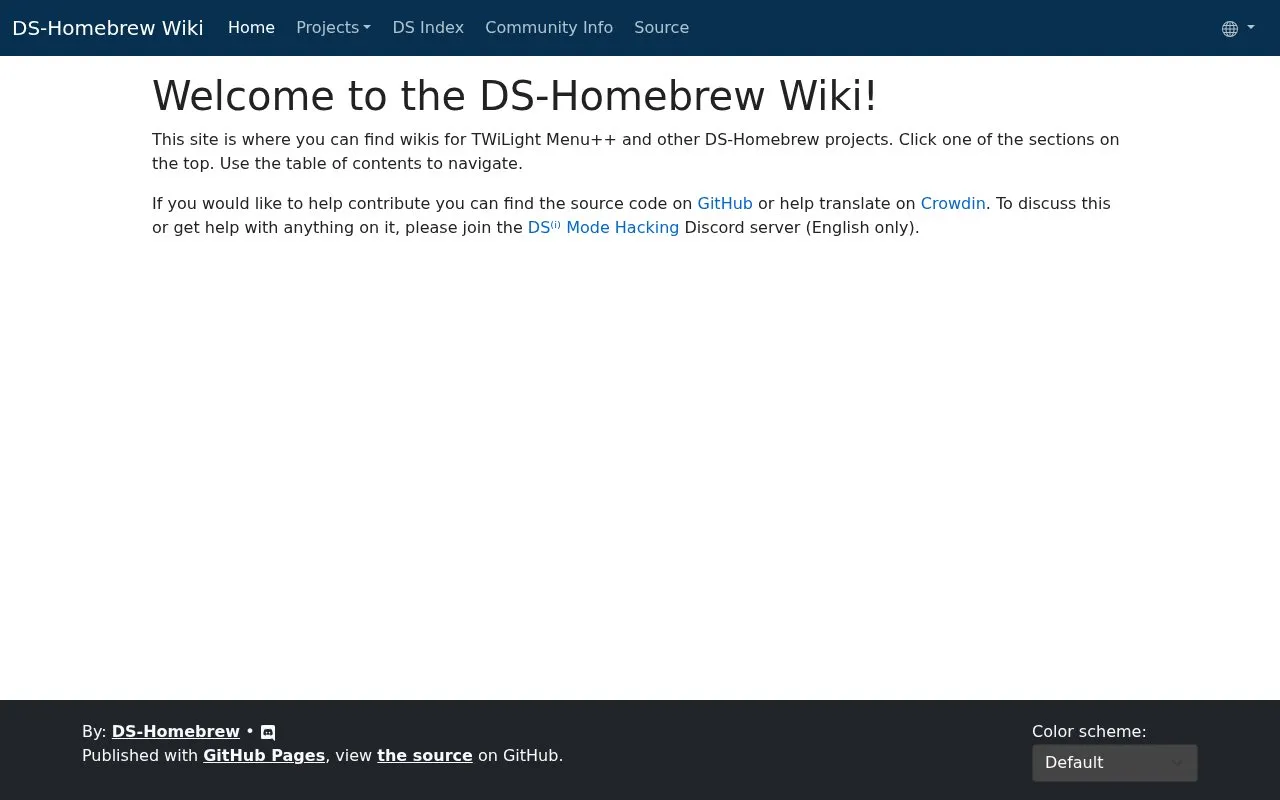Click the Welcome to the DS-Homebrew Wiki heading

(x=515, y=96)
